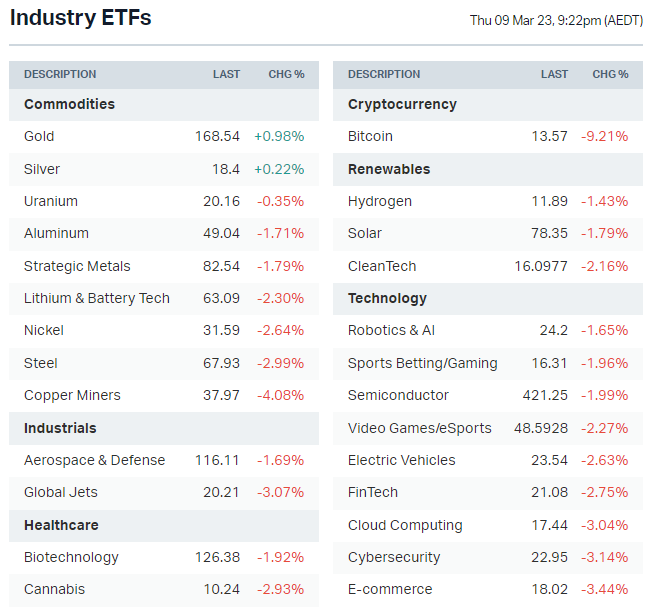Sort left table by CHG % header

coord(286,74)
